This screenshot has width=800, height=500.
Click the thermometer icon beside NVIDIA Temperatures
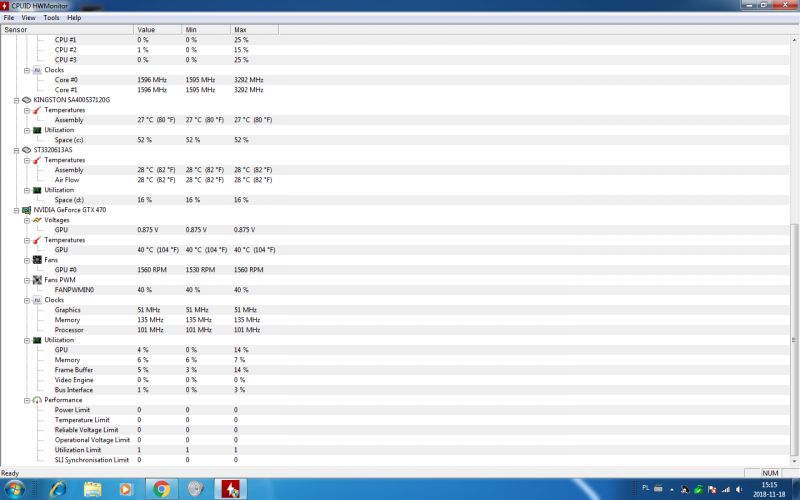37,240
